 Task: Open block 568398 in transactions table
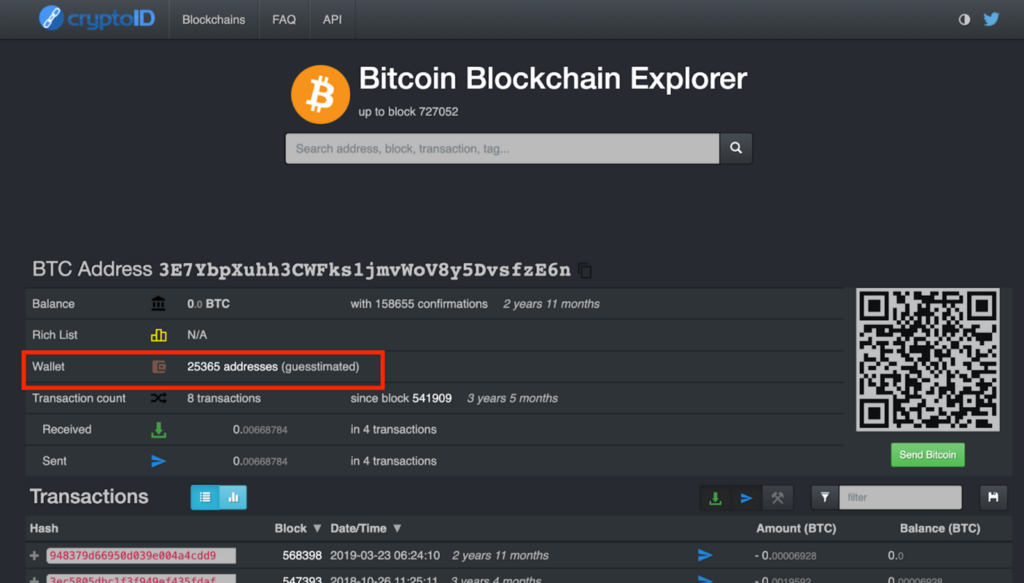(x=302, y=556)
